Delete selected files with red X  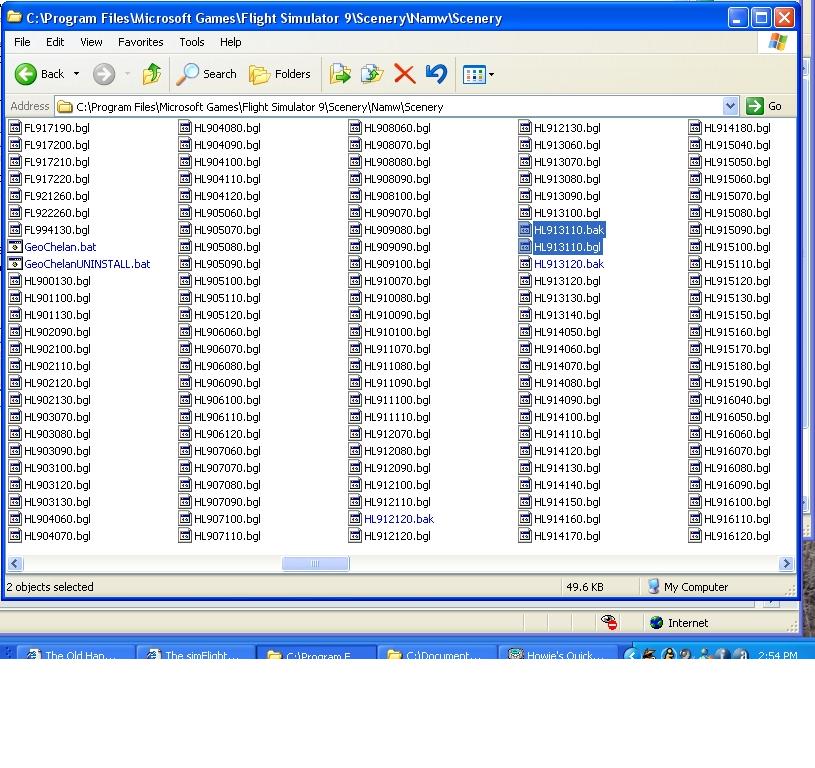pos(404,74)
